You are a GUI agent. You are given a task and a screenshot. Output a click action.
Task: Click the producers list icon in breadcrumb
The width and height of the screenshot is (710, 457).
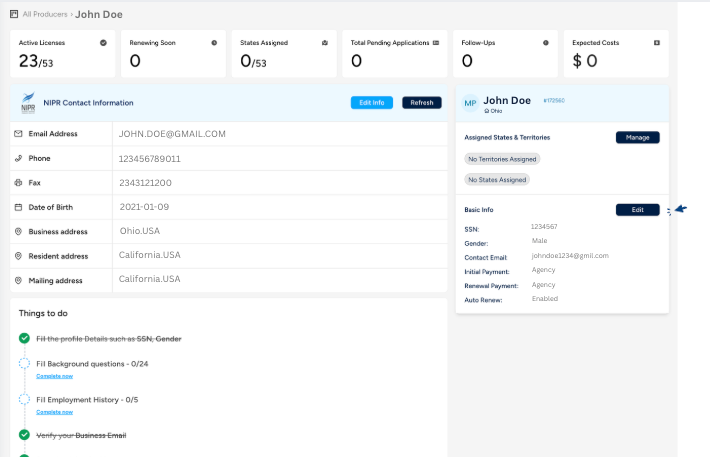[14, 15]
